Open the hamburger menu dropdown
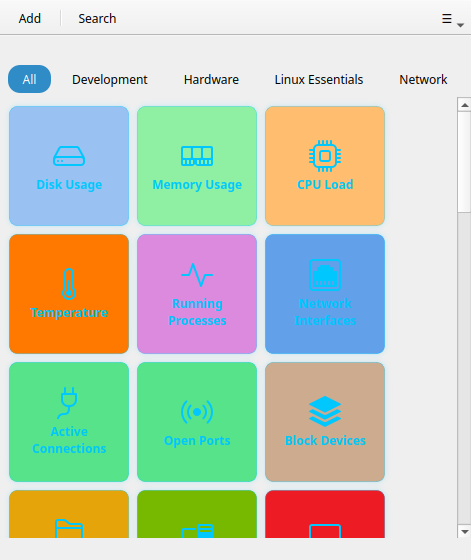This screenshot has width=471, height=560. [452, 19]
